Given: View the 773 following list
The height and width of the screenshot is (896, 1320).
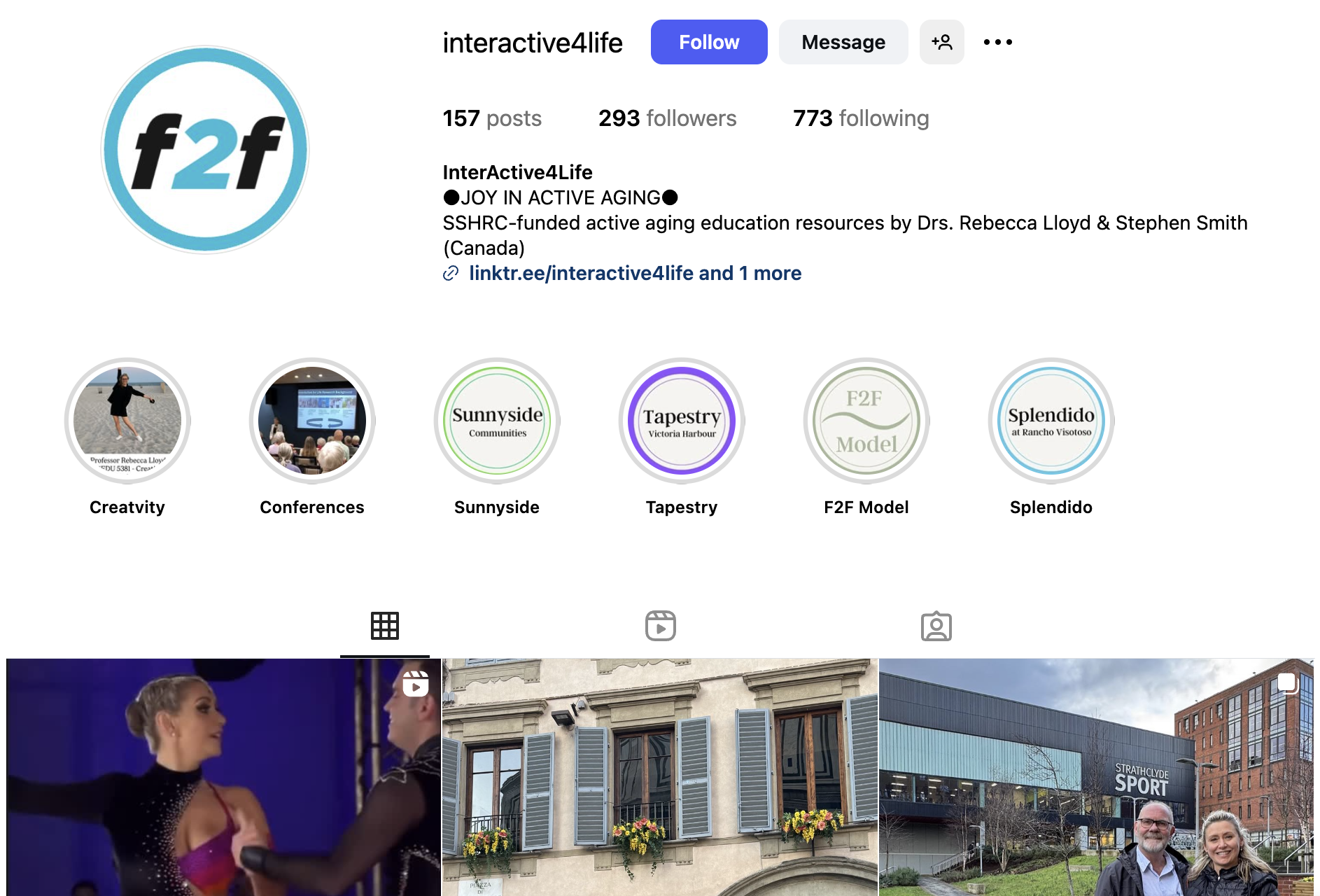Looking at the screenshot, I should point(861,118).
